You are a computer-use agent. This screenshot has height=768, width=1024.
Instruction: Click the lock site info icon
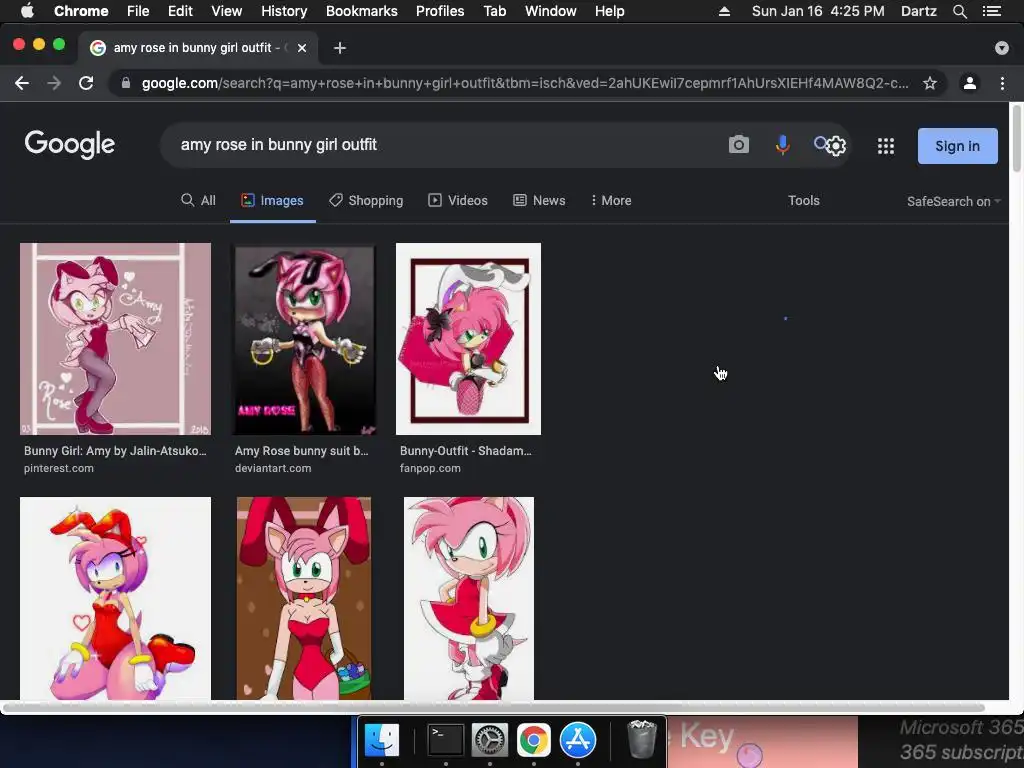pos(125,83)
